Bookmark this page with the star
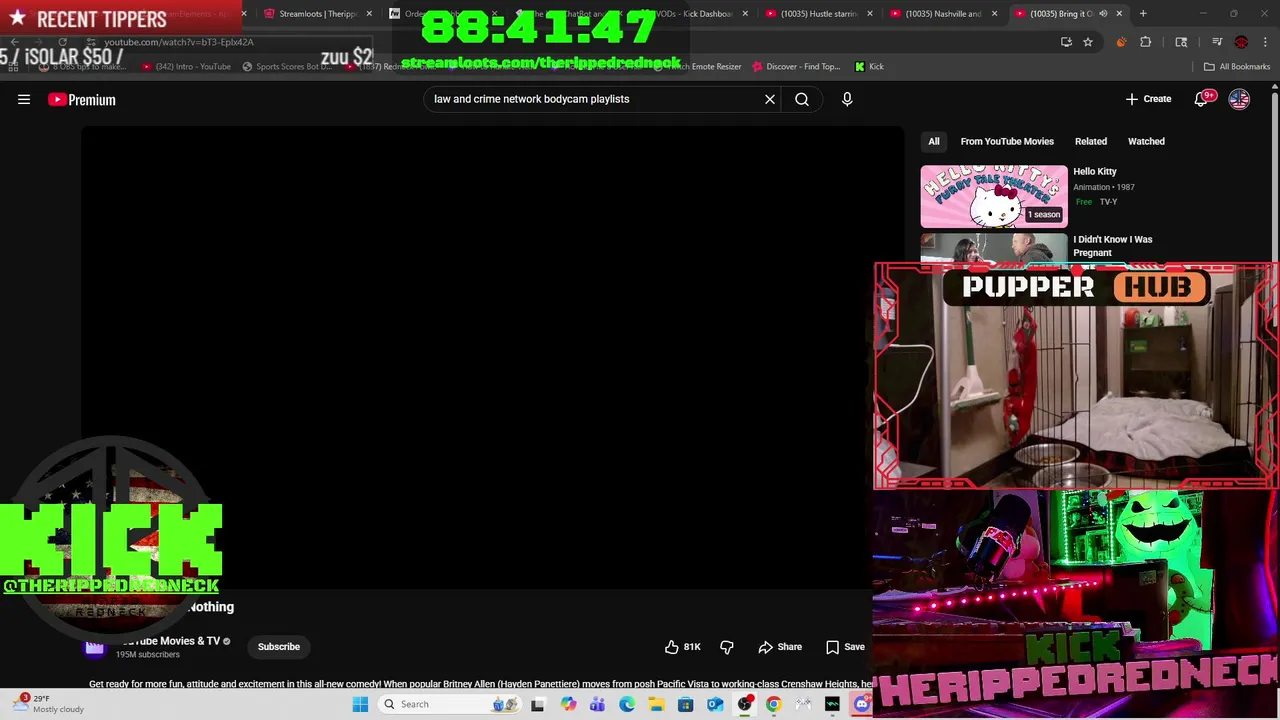Image resolution: width=1280 pixels, height=720 pixels. [1088, 42]
